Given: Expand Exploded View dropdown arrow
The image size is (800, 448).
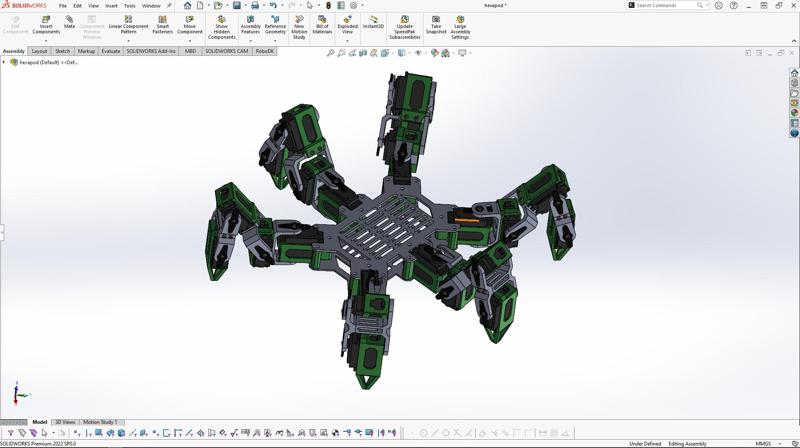Looking at the screenshot, I should pyautogui.click(x=347, y=41).
